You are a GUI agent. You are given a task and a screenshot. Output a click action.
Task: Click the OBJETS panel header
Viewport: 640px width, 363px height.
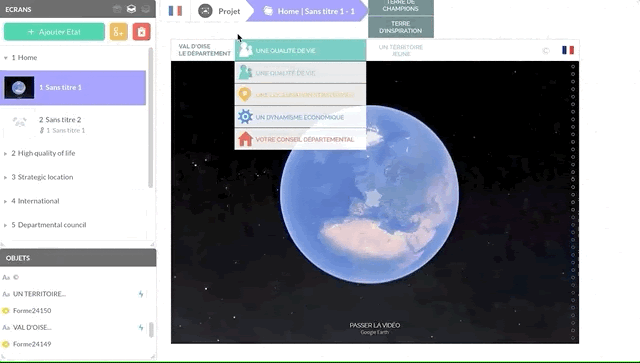pyautogui.click(x=78, y=258)
